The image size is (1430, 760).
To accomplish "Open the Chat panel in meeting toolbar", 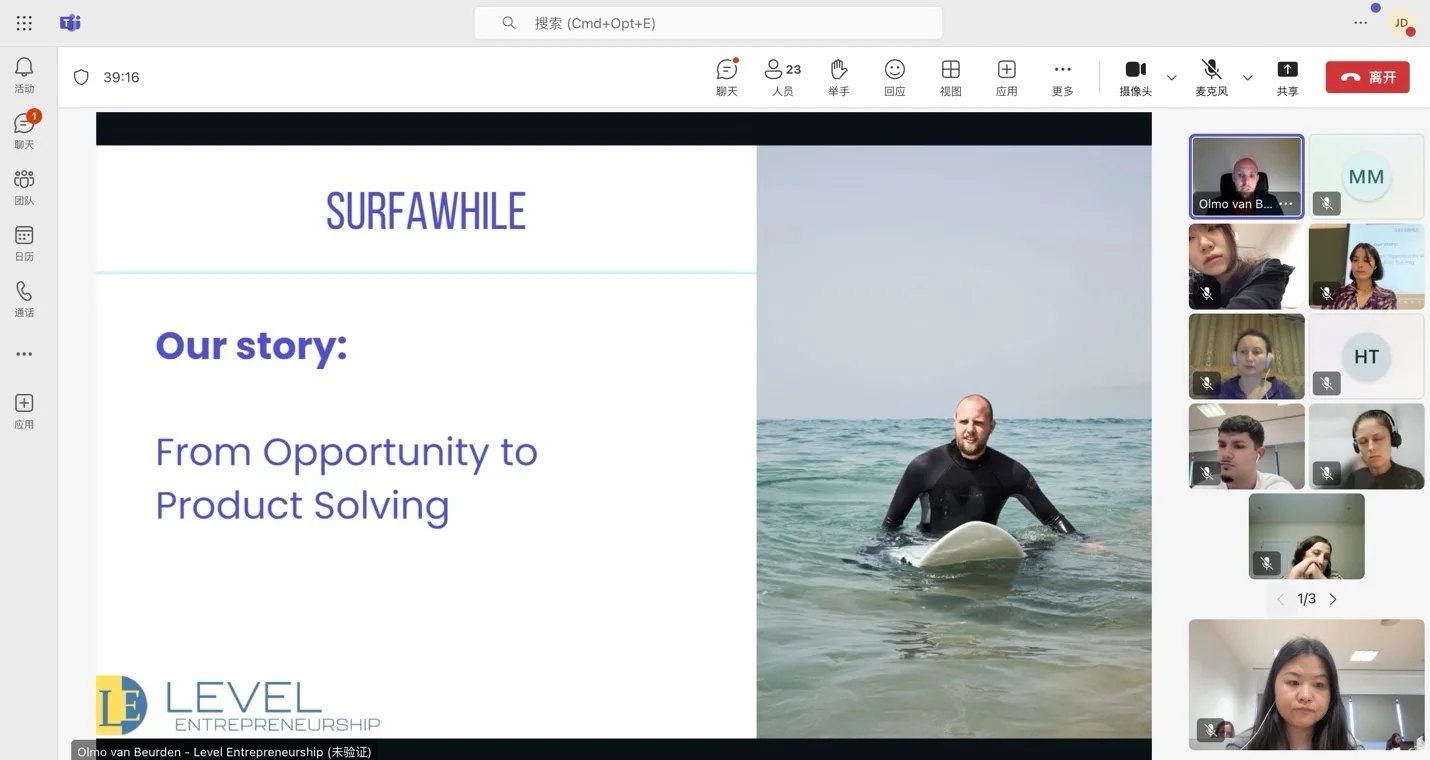I will pyautogui.click(x=727, y=77).
